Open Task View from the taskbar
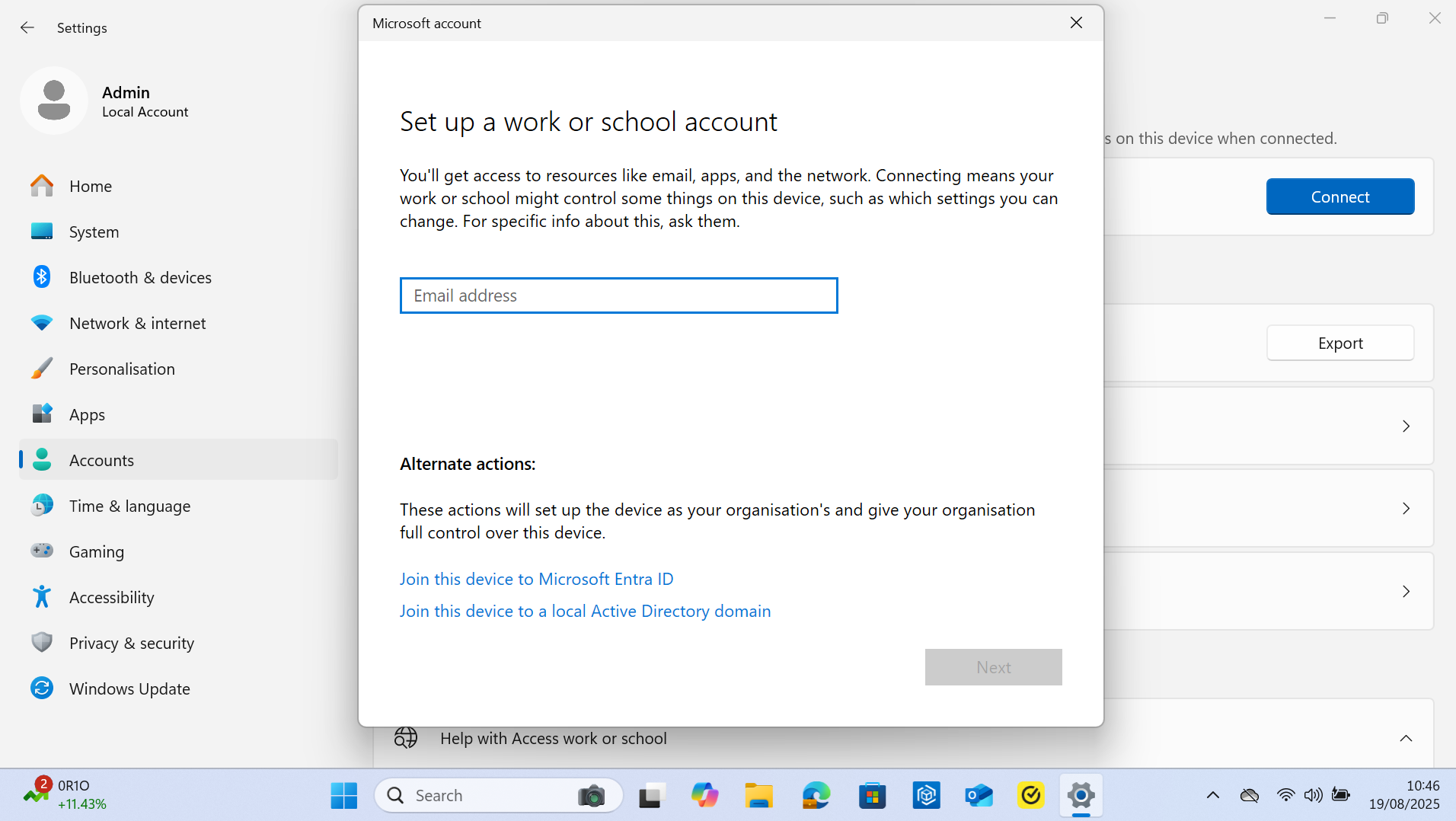The image size is (1456, 821). [652, 796]
